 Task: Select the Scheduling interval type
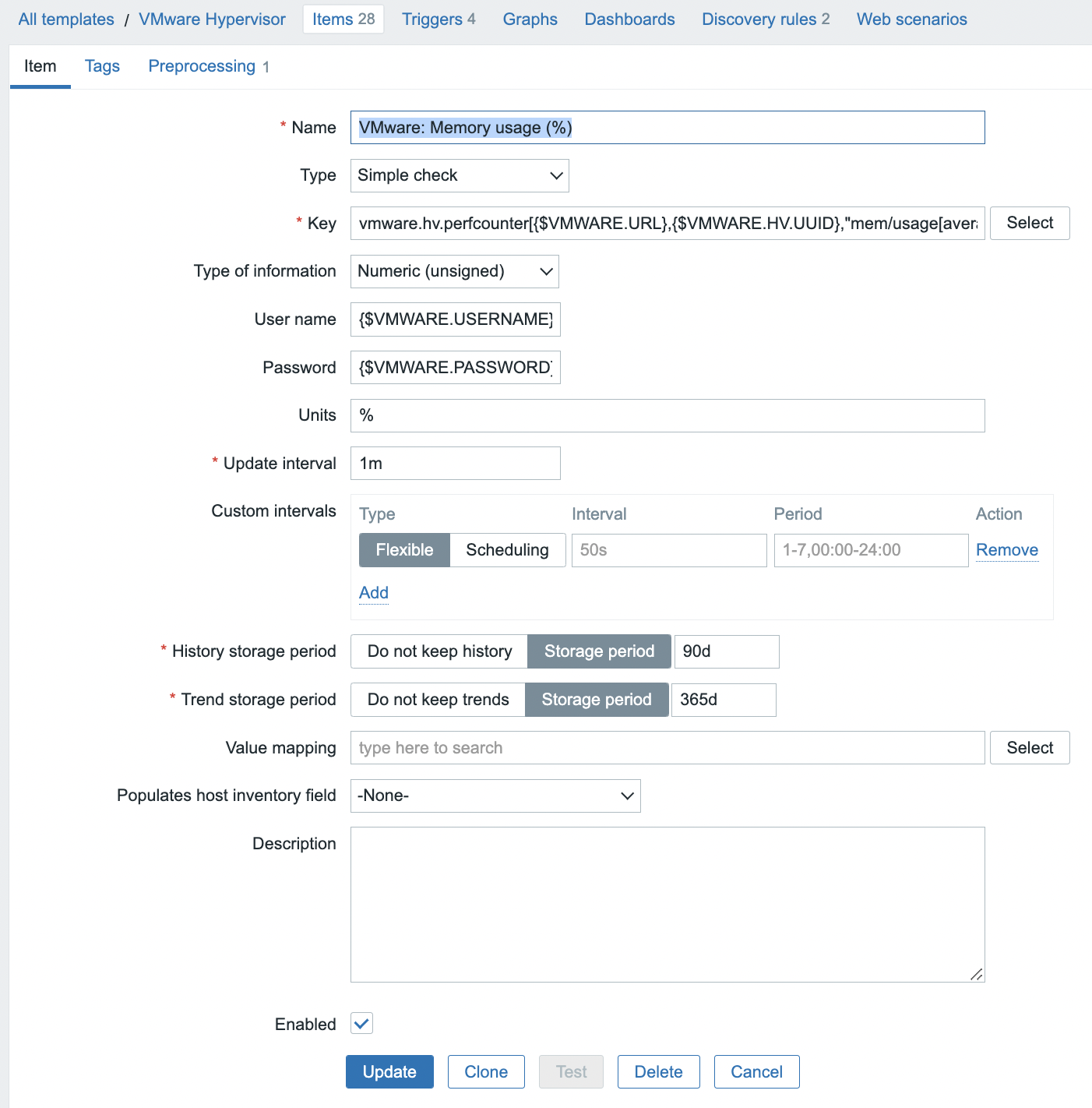pyautogui.click(x=507, y=550)
